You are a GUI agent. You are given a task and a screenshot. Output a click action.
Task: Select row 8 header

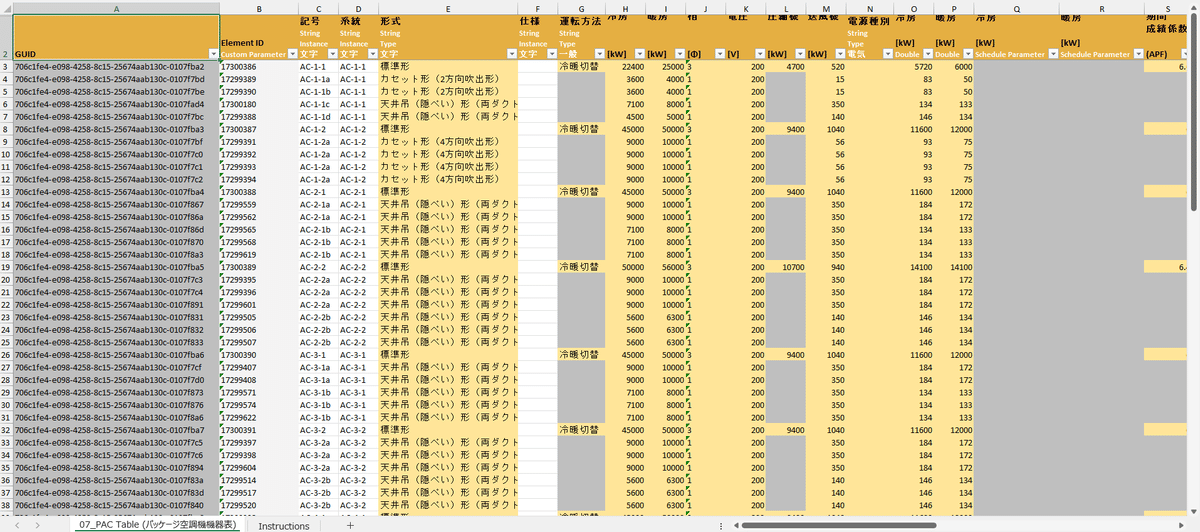(x=7, y=129)
